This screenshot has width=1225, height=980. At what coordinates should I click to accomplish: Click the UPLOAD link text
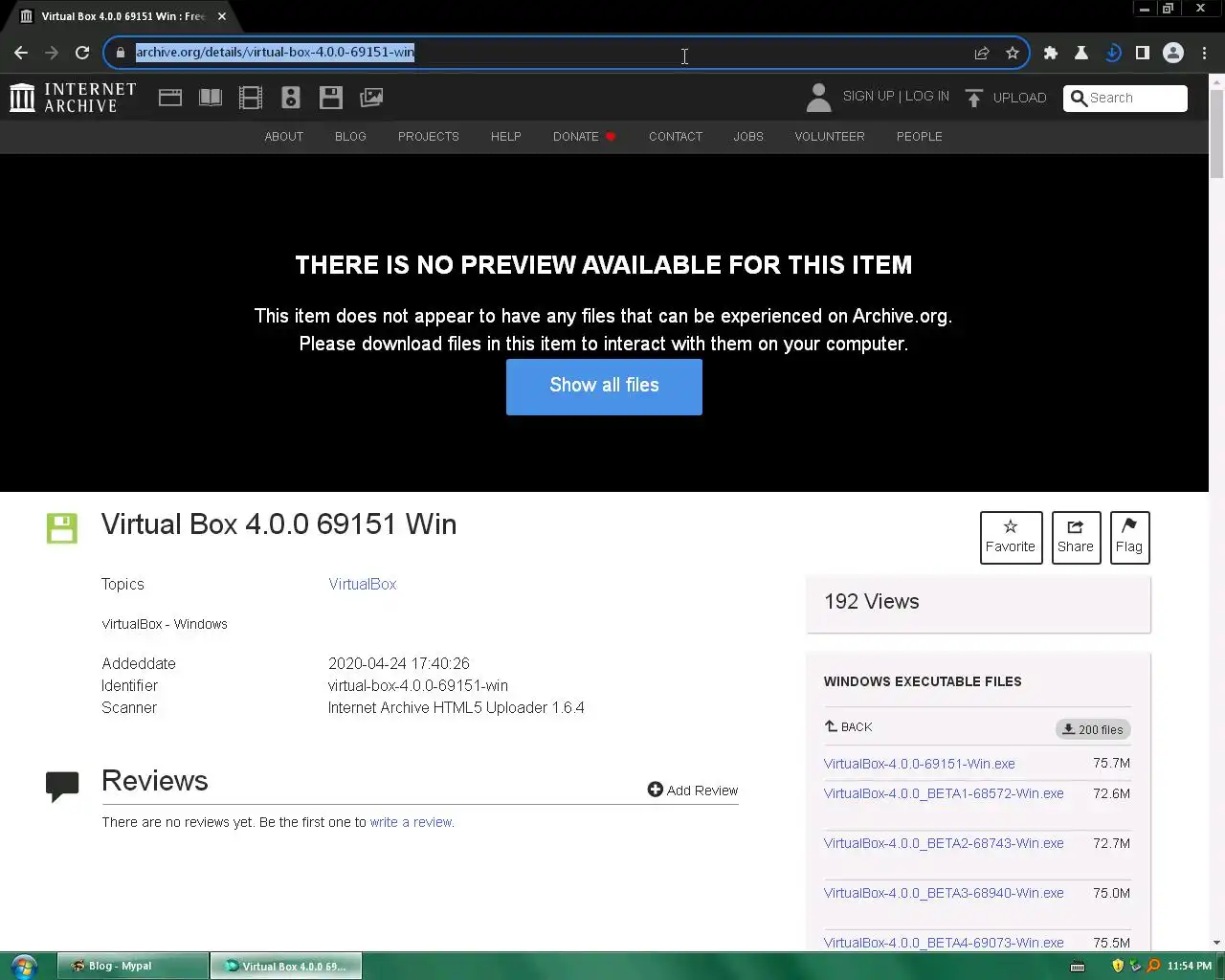tap(1019, 98)
